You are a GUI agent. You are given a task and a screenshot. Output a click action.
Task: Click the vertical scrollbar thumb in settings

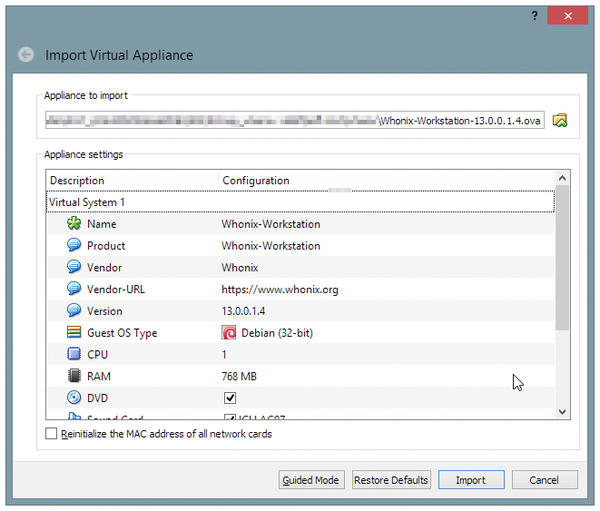pos(562,258)
